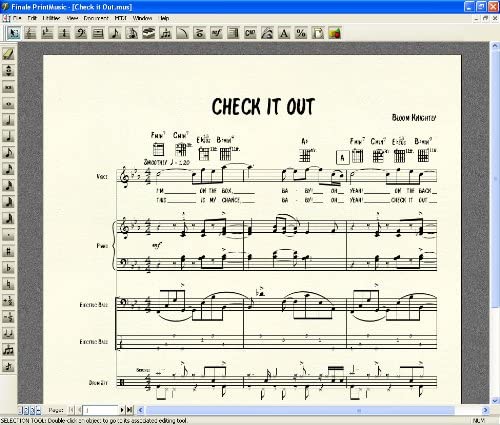
Task: Go to the next page button
Action: [x=122, y=410]
